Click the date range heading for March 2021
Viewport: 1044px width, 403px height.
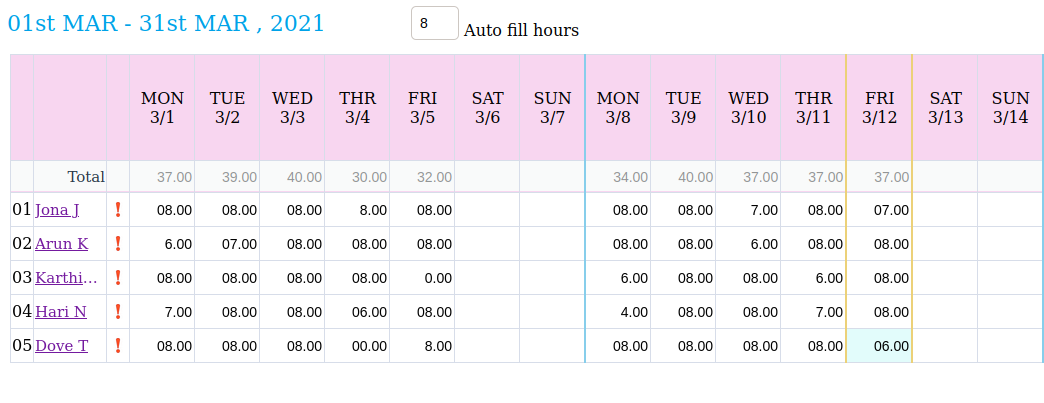click(166, 22)
